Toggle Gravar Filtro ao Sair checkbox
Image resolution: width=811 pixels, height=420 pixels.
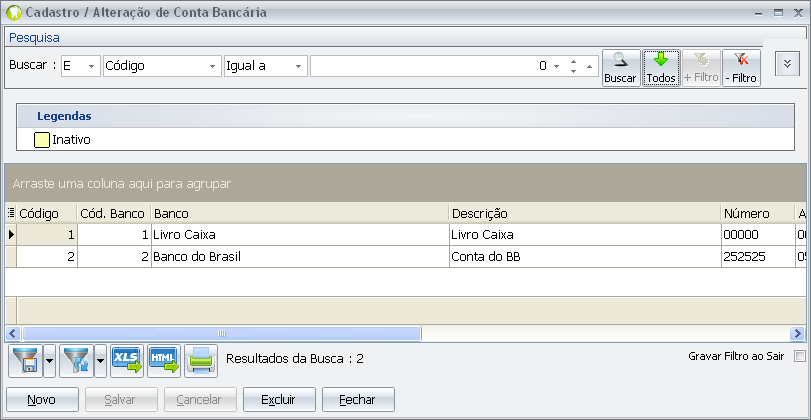point(800,356)
